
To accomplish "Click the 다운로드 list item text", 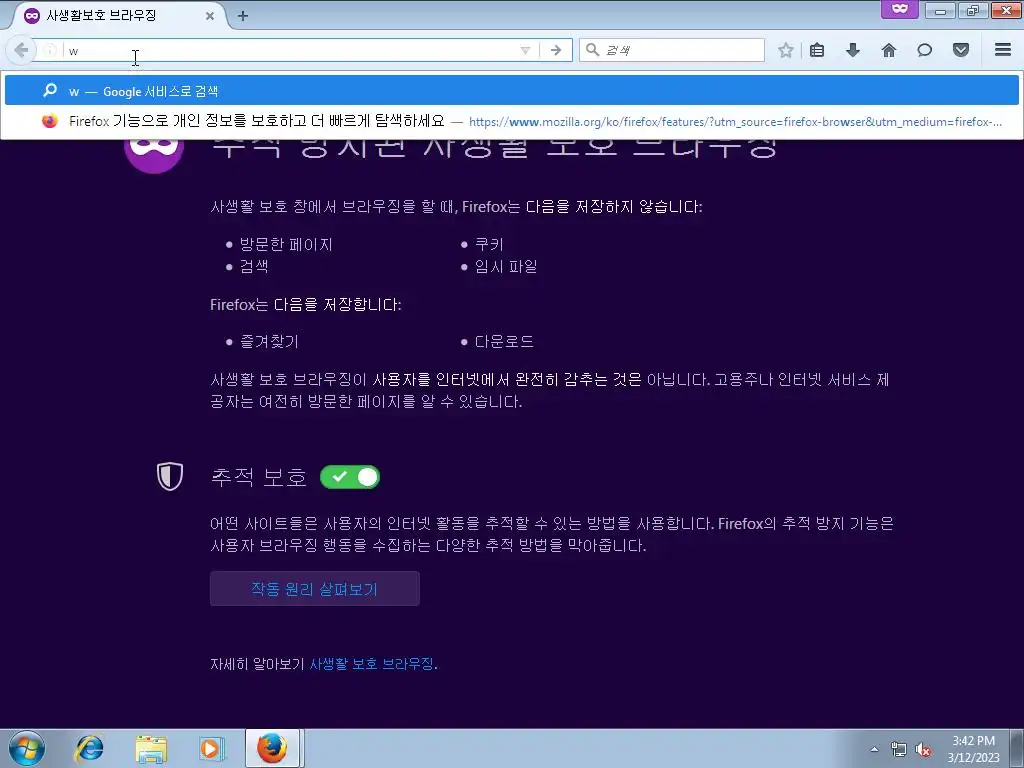I will tap(504, 341).
